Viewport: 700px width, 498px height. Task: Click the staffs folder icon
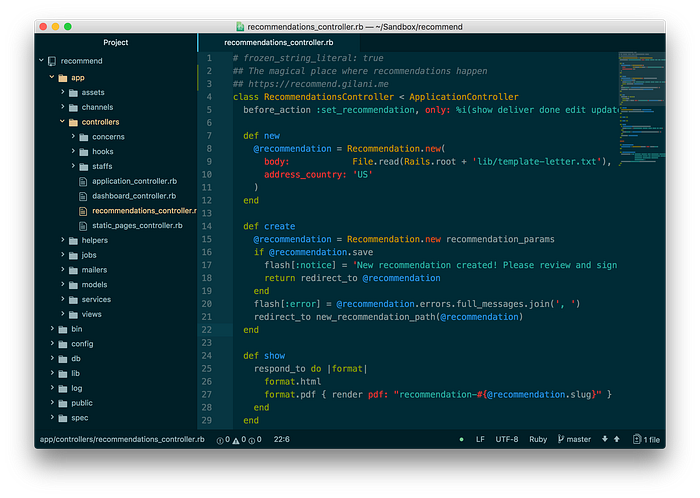click(x=84, y=166)
